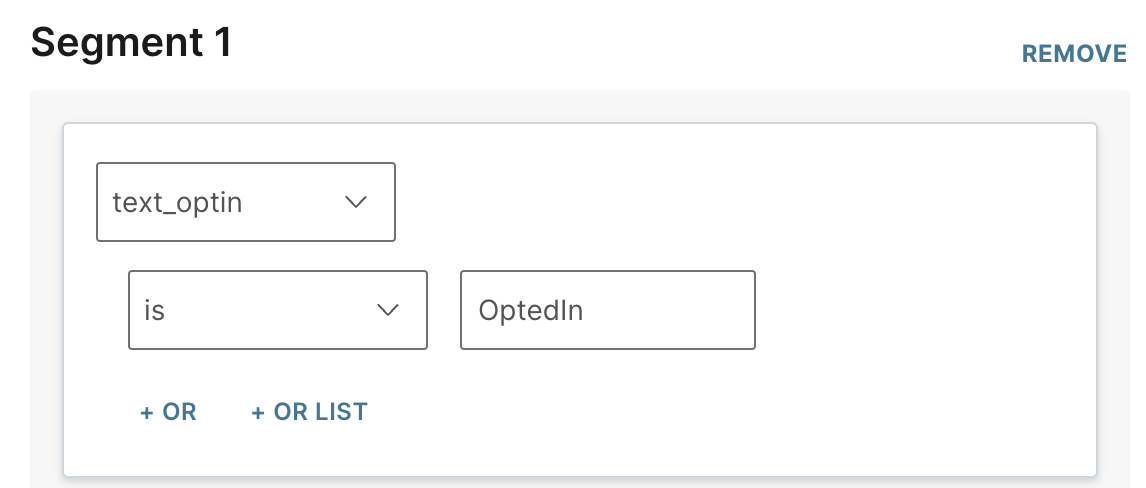1146x488 pixels.
Task: Click the OptedIn text in value box
Action: 531,310
